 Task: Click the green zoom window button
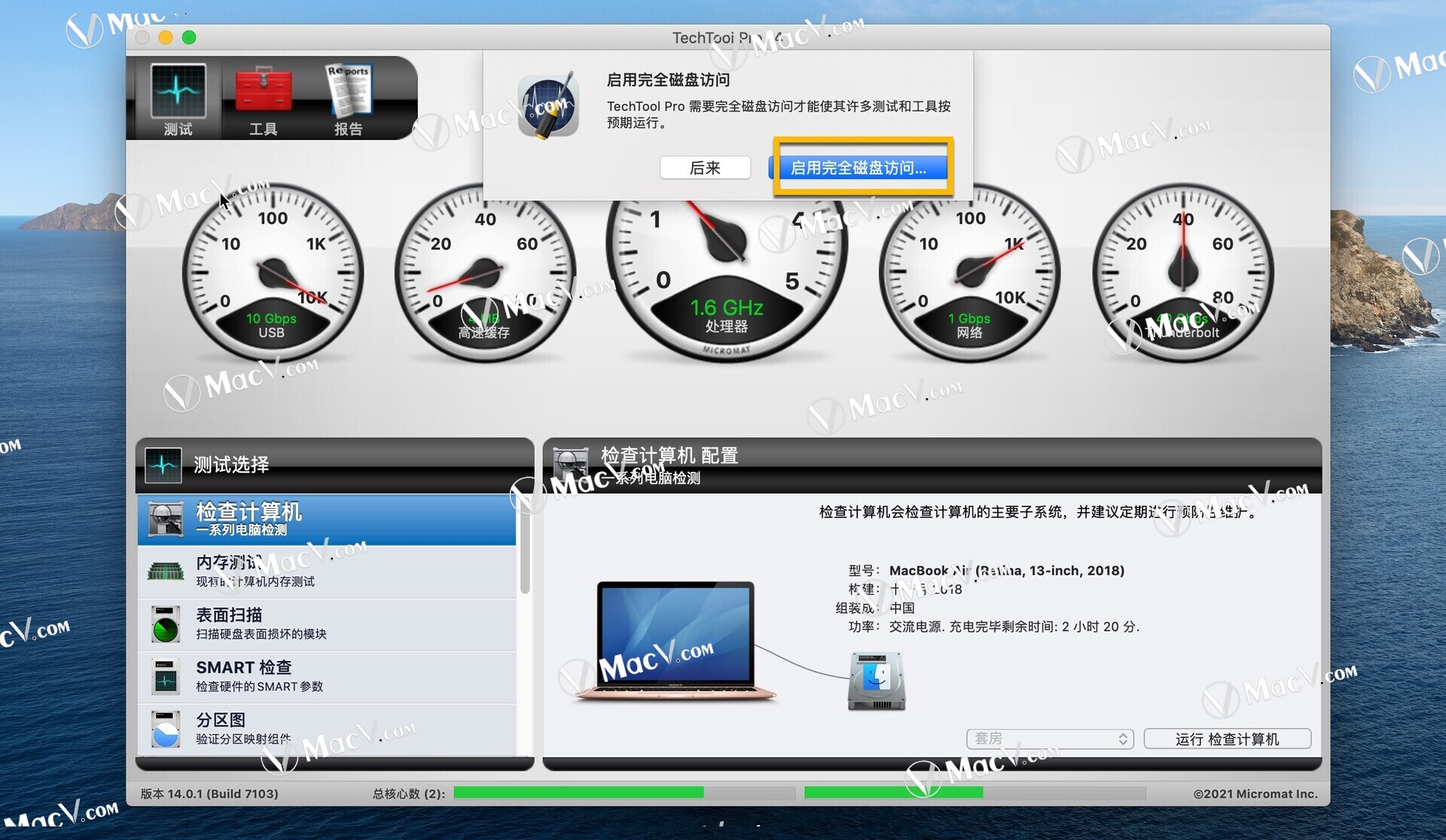coord(189,37)
